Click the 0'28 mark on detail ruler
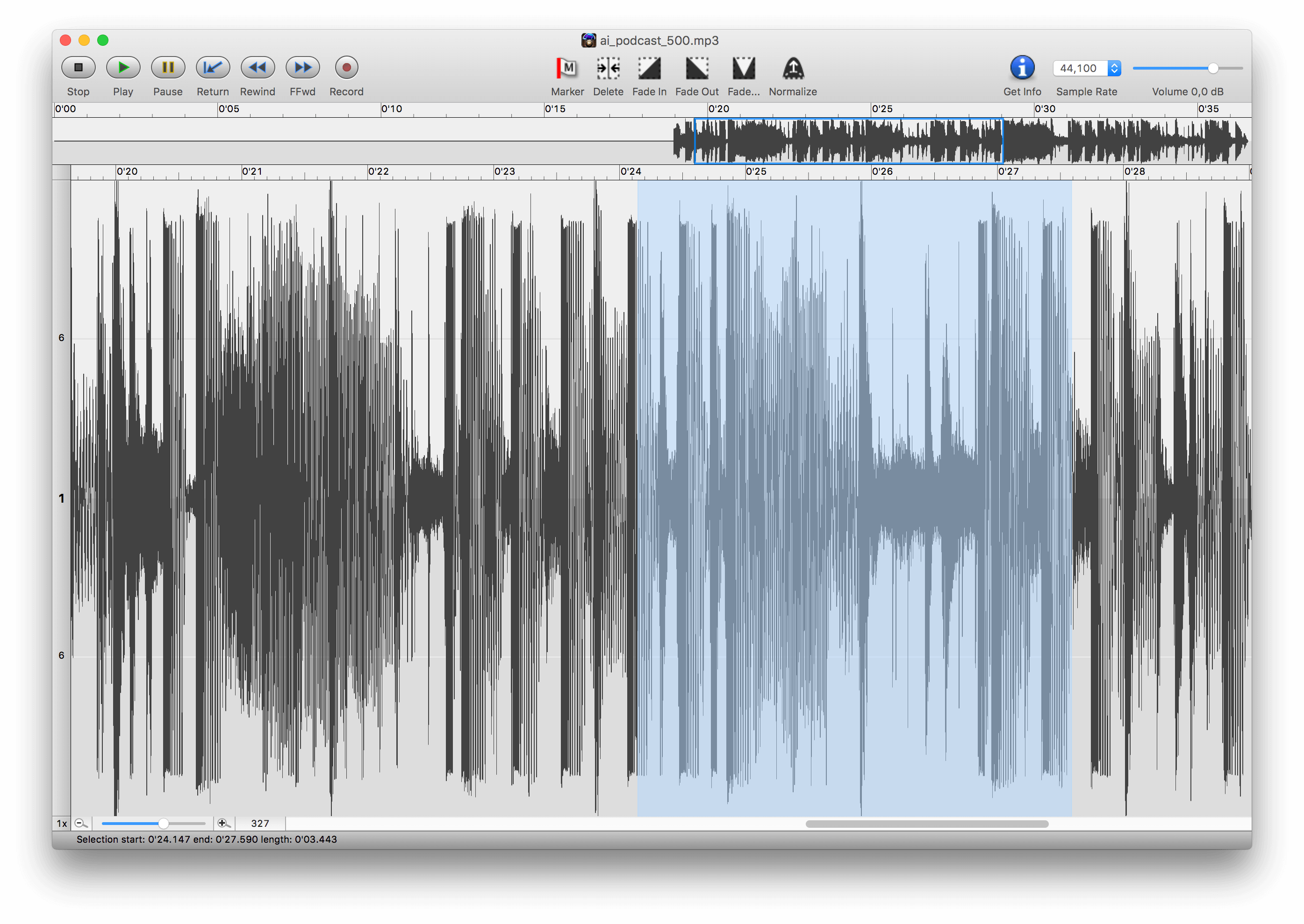The image size is (1304, 924). [x=1134, y=171]
